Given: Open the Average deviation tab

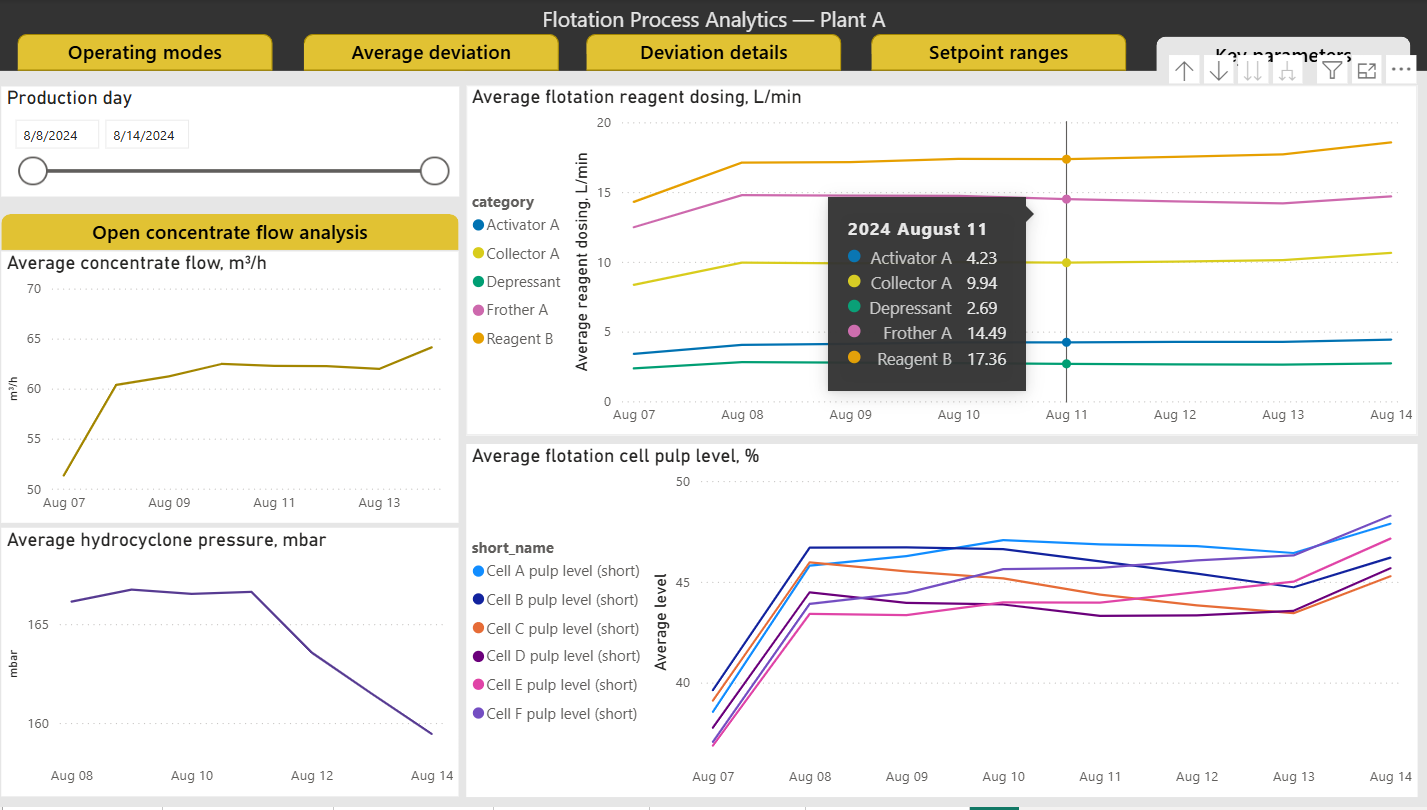Looking at the screenshot, I should point(431,53).
